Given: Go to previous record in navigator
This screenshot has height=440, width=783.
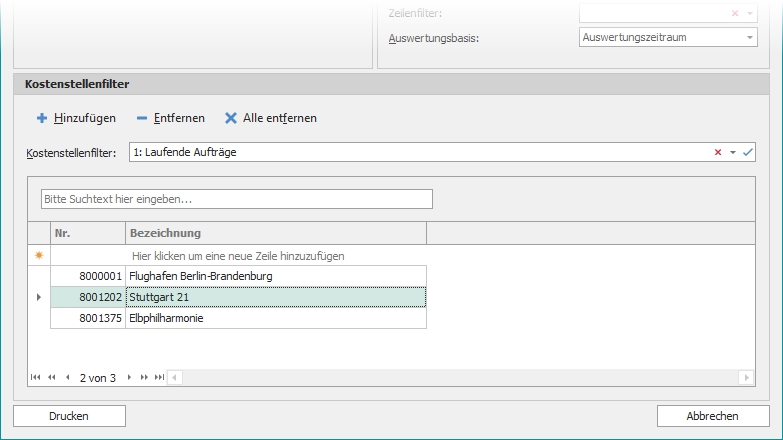Looking at the screenshot, I should 67,377.
